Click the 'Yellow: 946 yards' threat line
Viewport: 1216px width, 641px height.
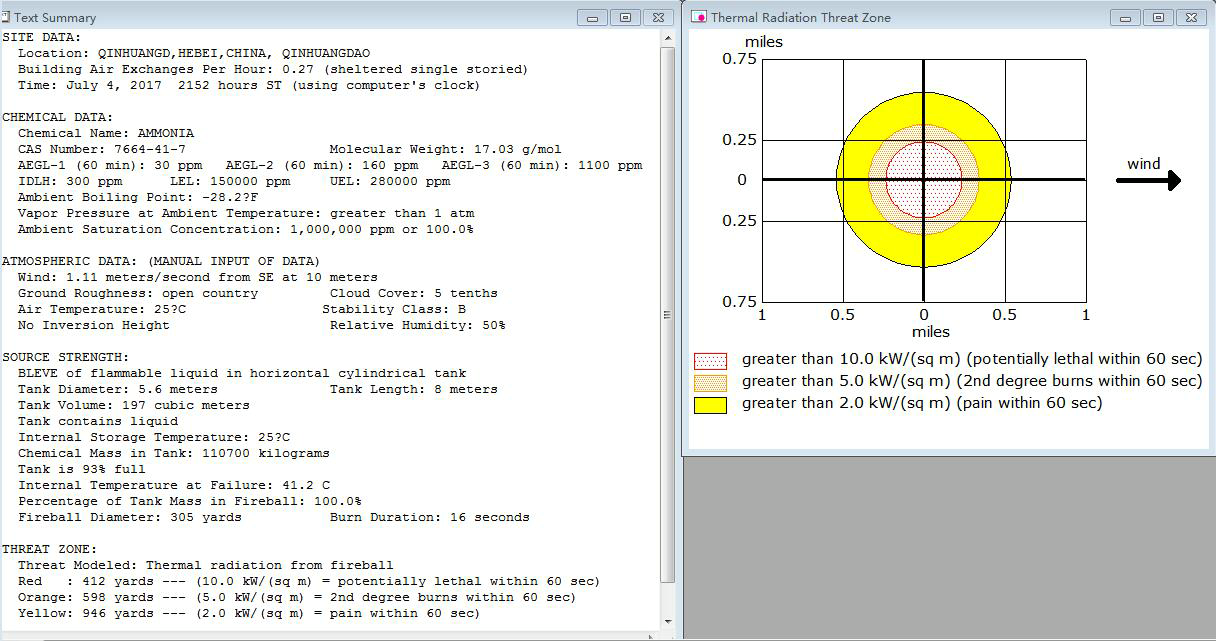point(249,613)
